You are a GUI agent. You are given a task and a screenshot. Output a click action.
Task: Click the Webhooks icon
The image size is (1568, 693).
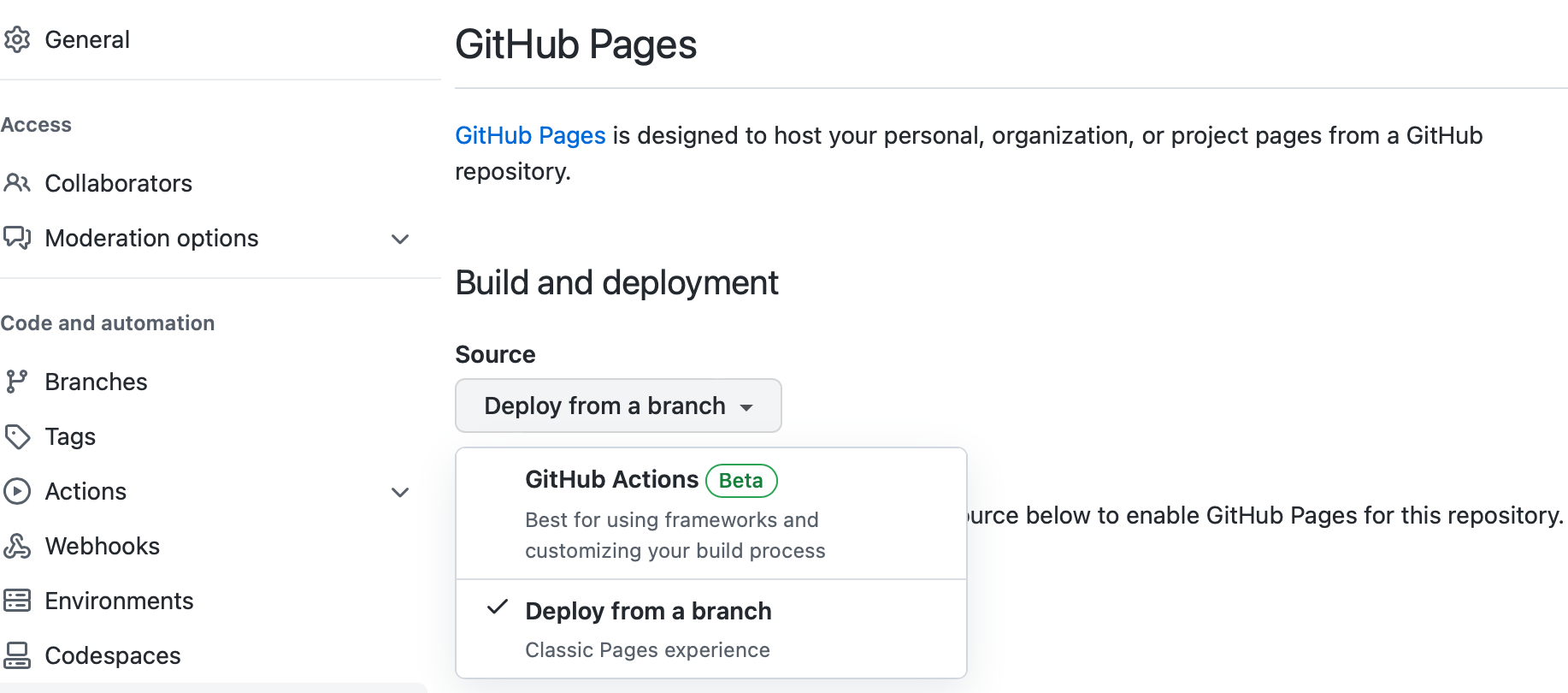[x=17, y=546]
